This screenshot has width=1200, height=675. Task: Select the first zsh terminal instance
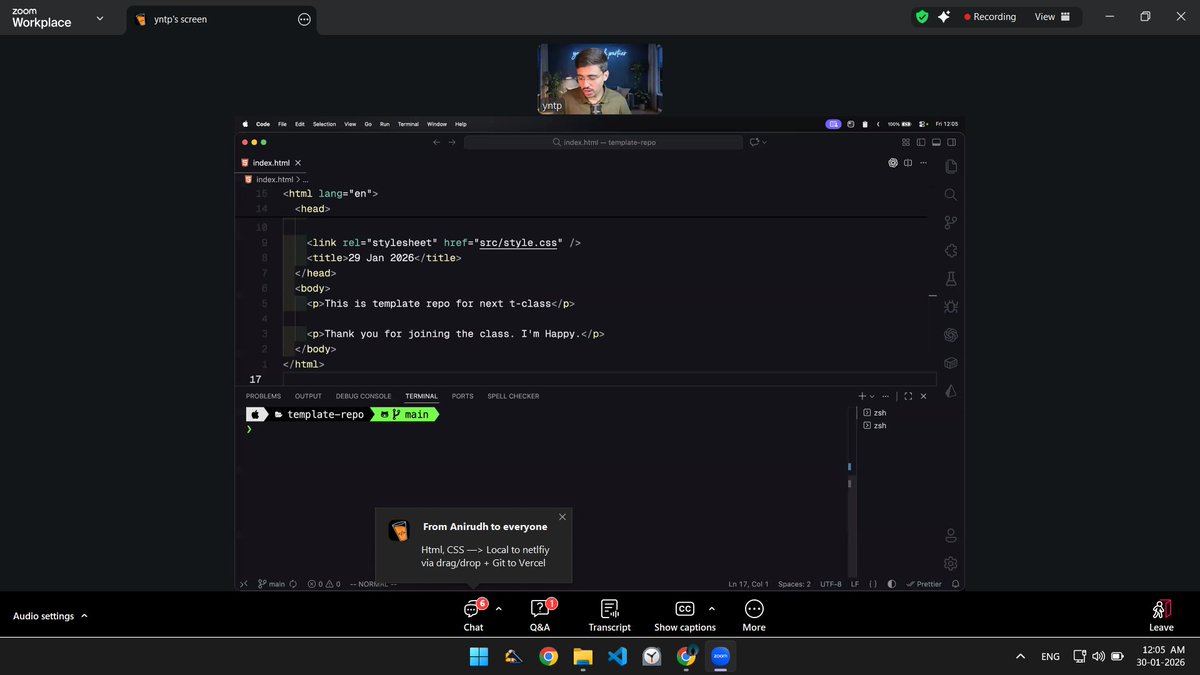(x=875, y=412)
